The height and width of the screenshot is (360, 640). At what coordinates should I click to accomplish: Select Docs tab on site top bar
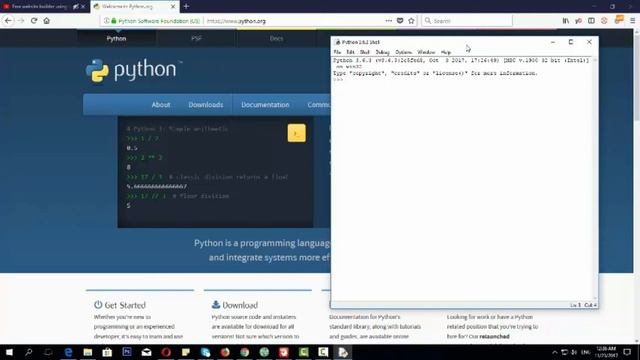(x=276, y=38)
